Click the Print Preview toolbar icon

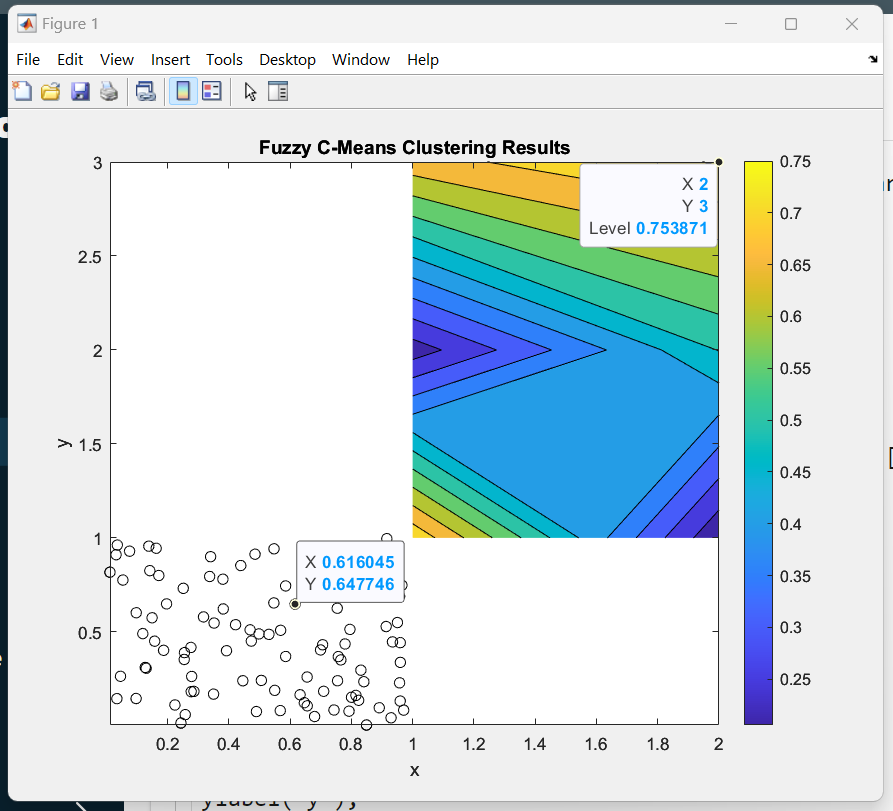(146, 91)
